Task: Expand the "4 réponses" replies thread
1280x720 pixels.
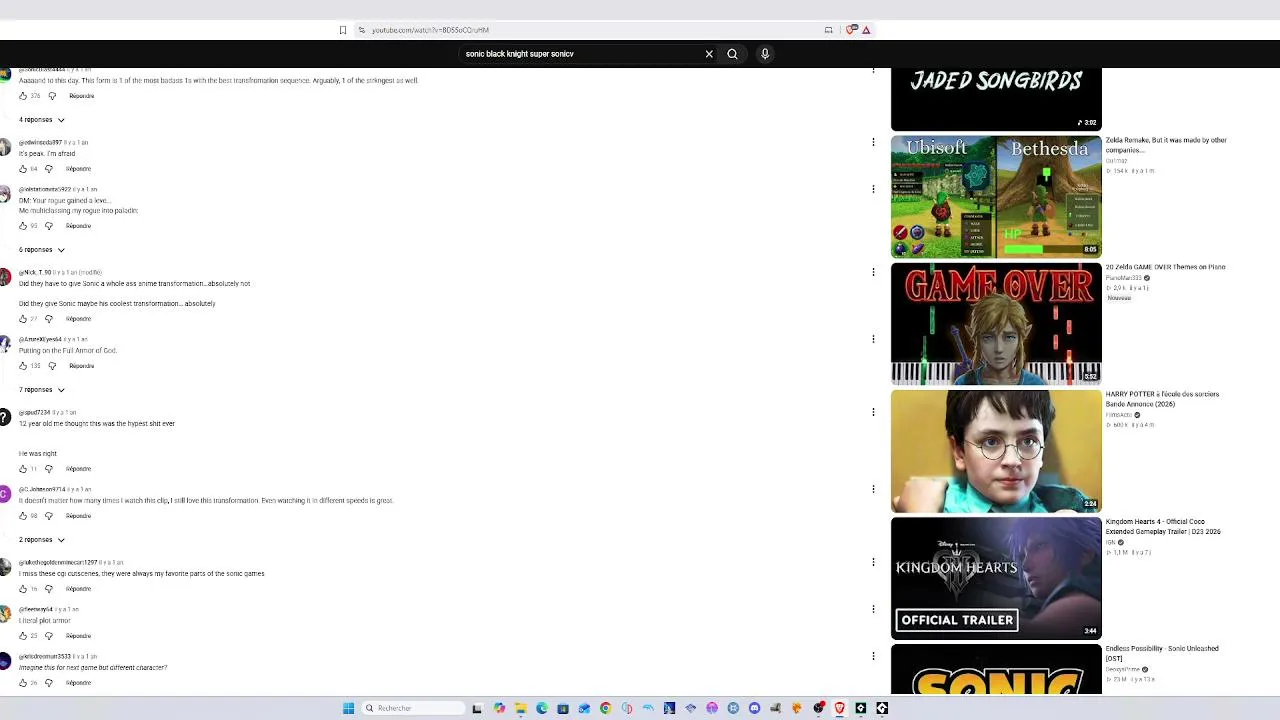Action: (42, 120)
